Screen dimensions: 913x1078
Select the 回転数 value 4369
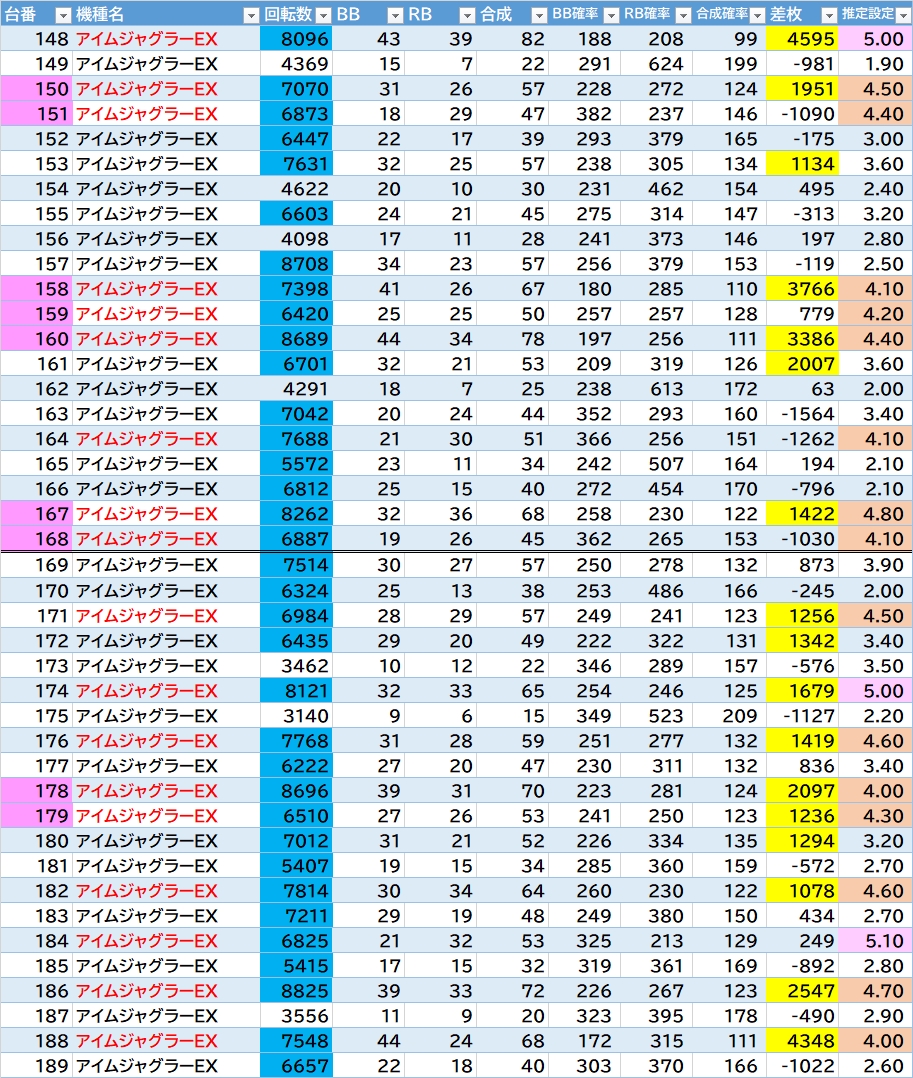tap(296, 64)
